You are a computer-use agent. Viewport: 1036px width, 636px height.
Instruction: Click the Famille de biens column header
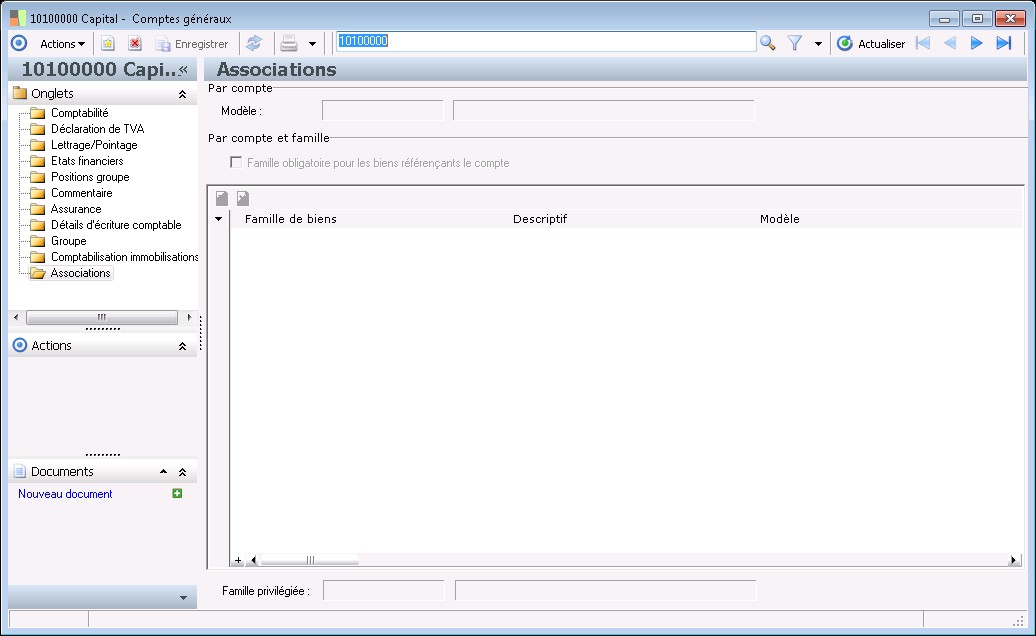(x=290, y=219)
